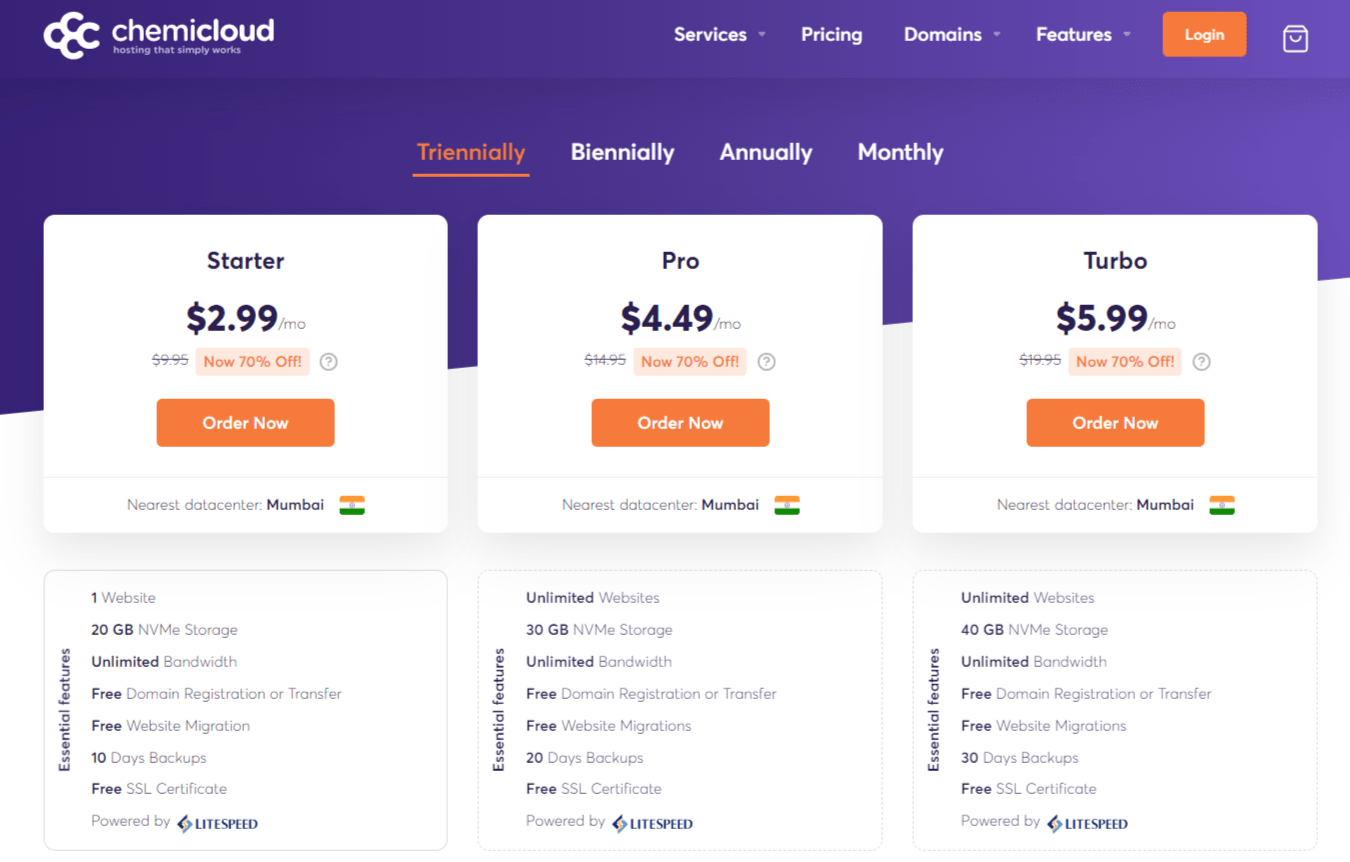Switch to the Biennially billing tab
The width and height of the screenshot is (1350, 862).
pyautogui.click(x=622, y=152)
